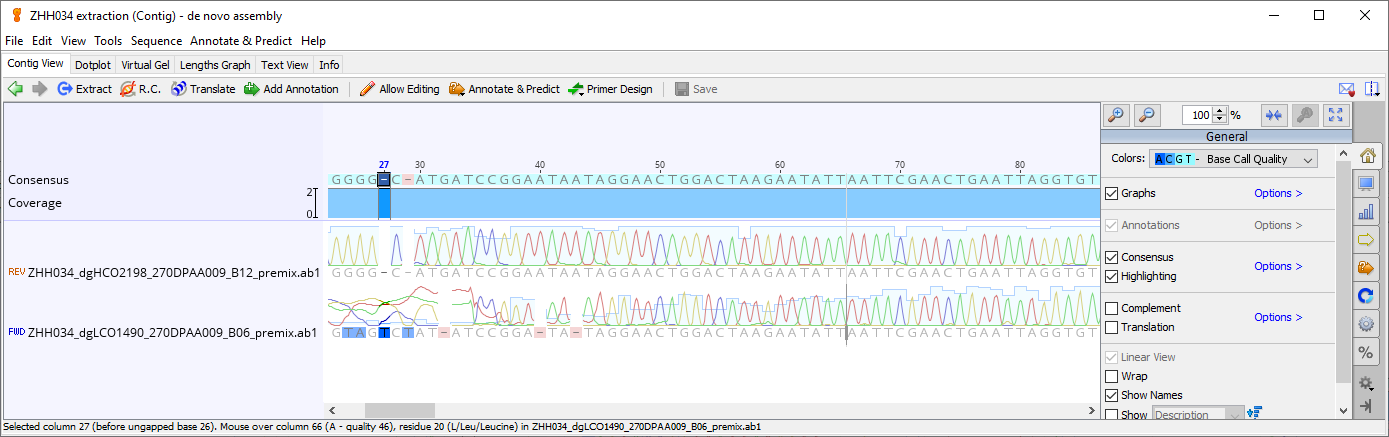This screenshot has width=1389, height=437.
Task: Toggle the Linear View checkbox
Action: click(x=1112, y=357)
